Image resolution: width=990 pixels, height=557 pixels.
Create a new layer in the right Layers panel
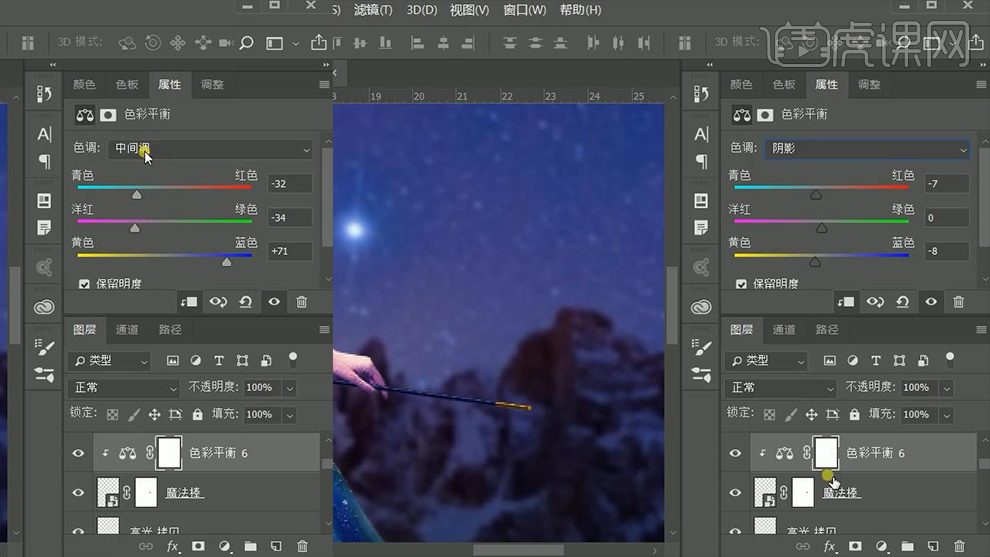tap(932, 546)
